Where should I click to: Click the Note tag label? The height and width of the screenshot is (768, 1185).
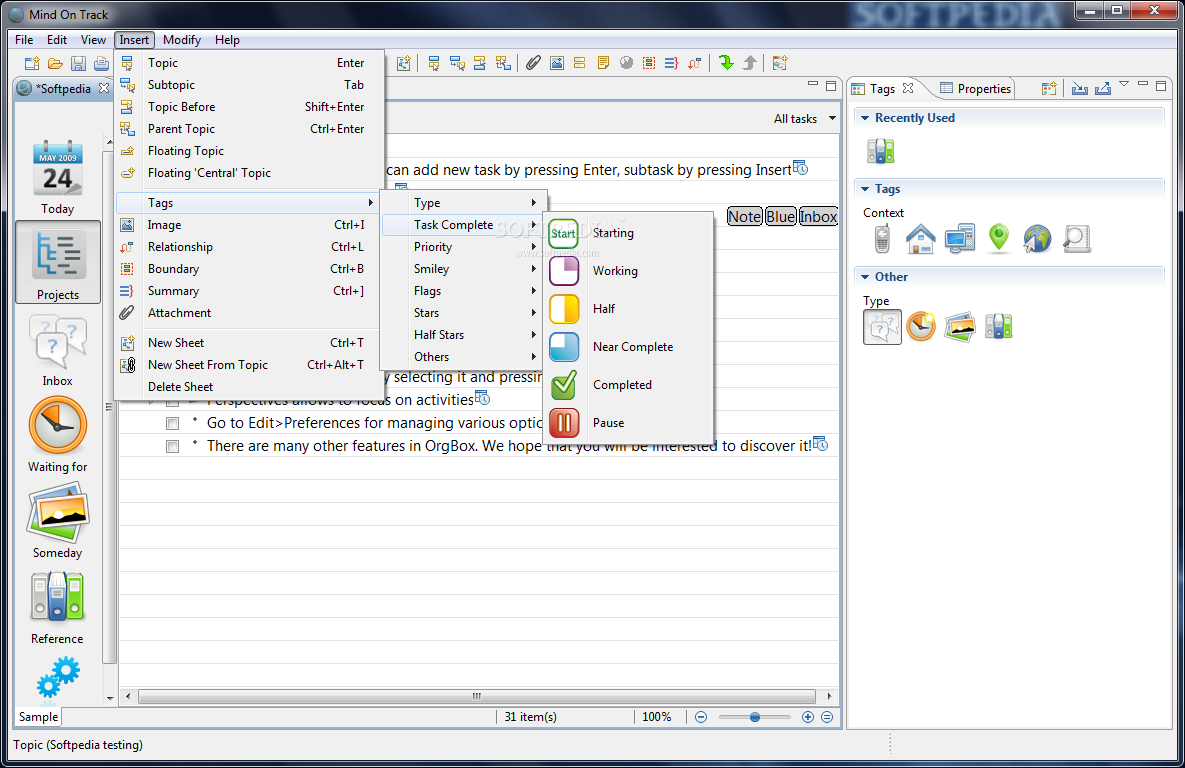coord(744,217)
